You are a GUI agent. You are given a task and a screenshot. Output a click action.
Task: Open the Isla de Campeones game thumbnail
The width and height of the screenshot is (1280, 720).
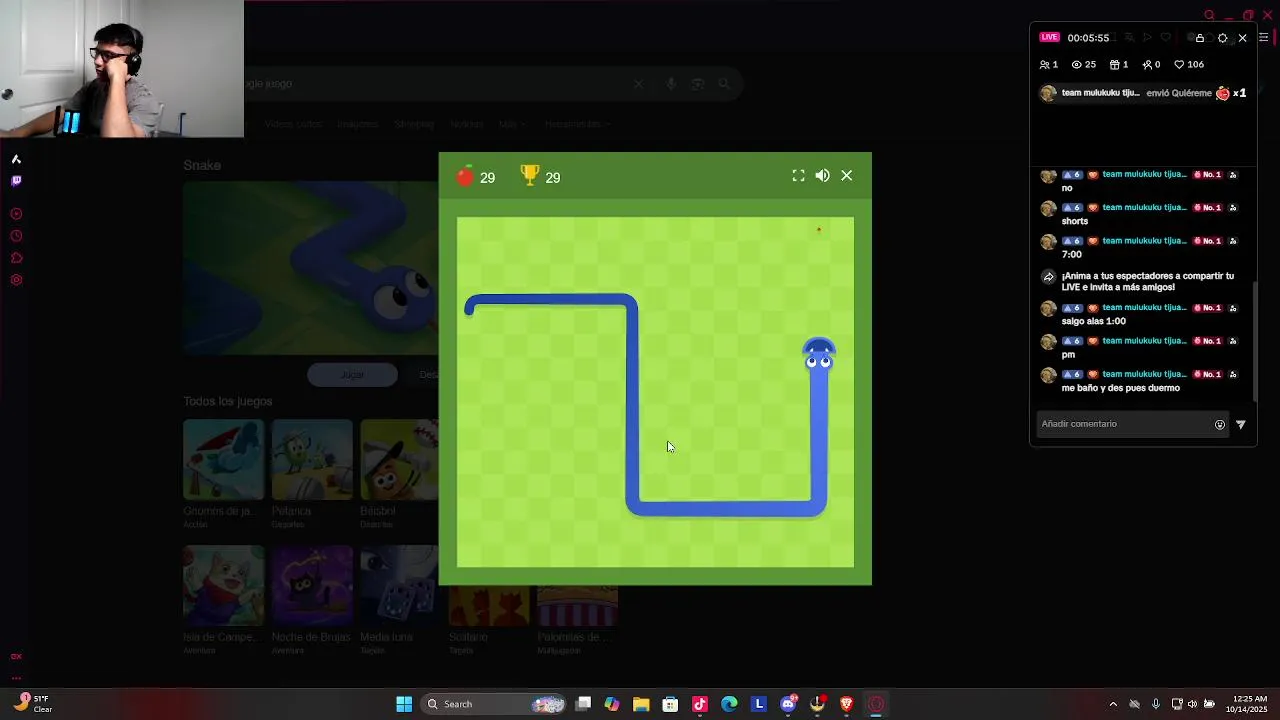(223, 585)
